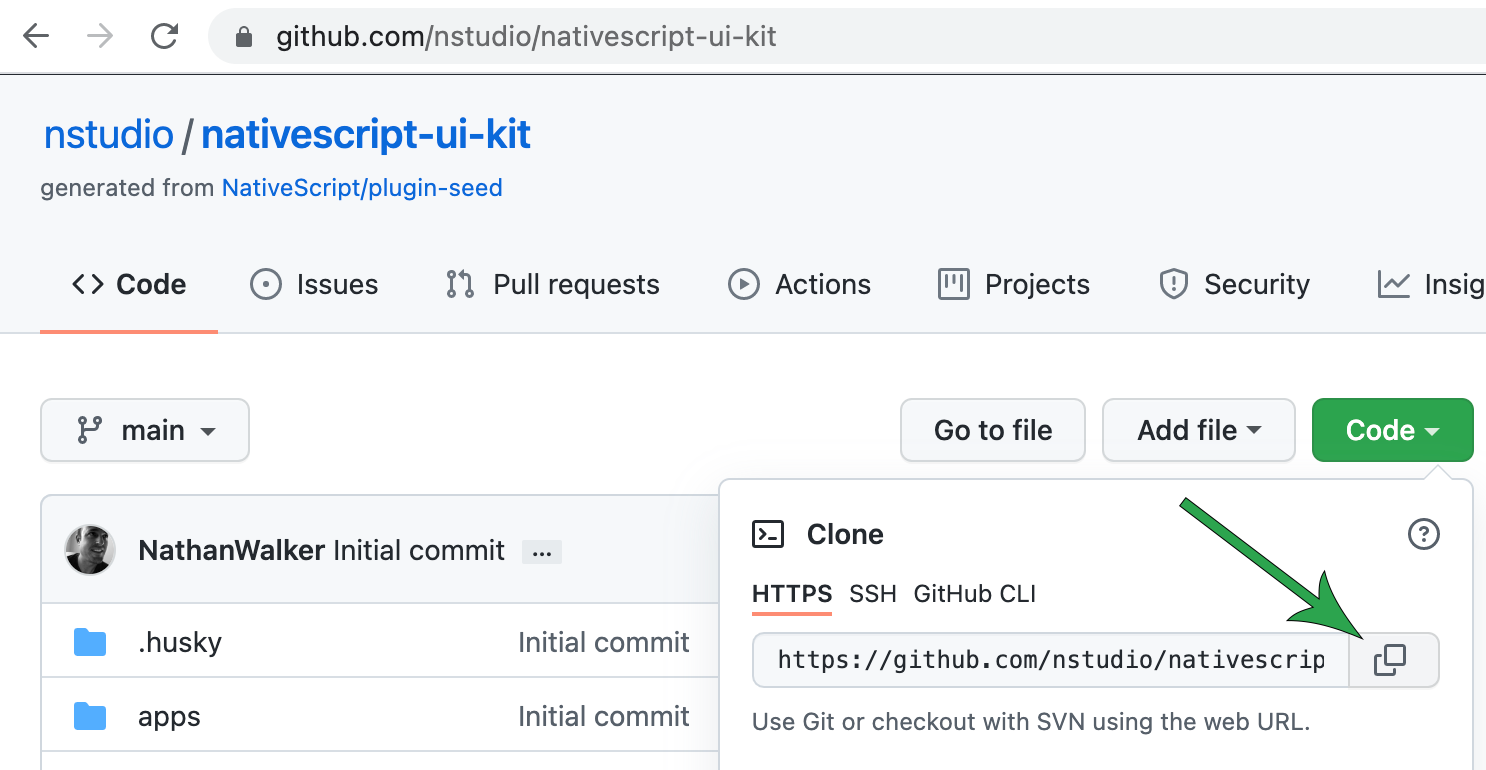Screen dimensions: 1486x770
Task: Switch to the Pull requests tab
Action: coord(553,285)
